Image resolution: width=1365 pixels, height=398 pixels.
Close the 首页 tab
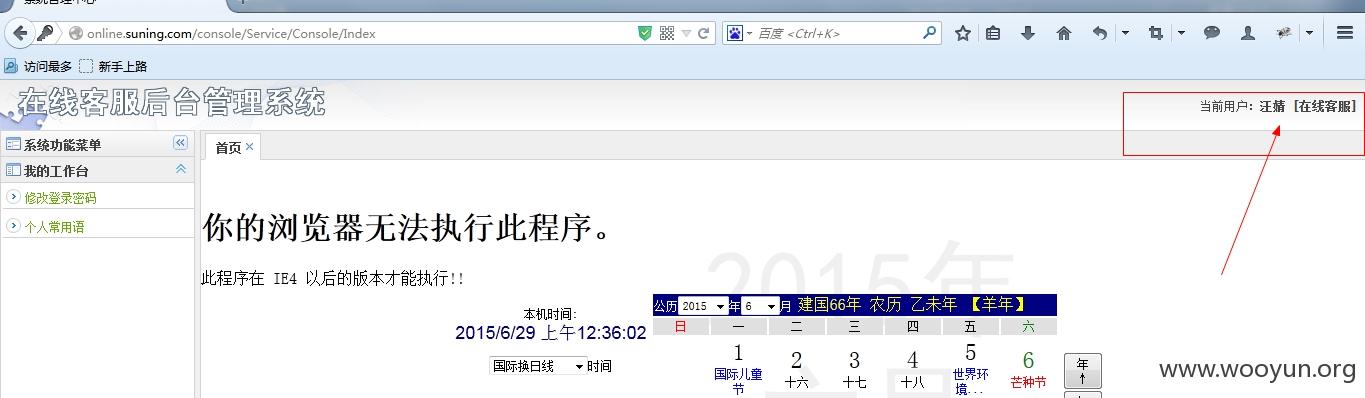(x=250, y=146)
